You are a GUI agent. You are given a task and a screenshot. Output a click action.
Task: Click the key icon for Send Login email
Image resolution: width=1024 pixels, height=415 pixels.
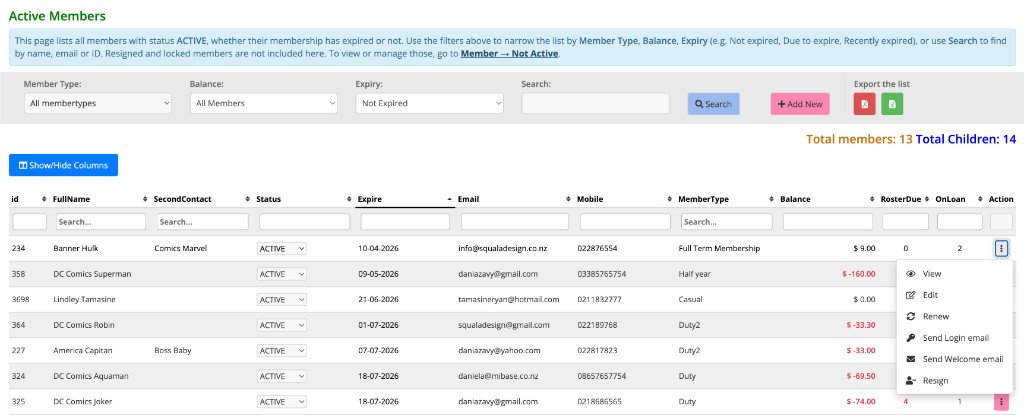911,338
